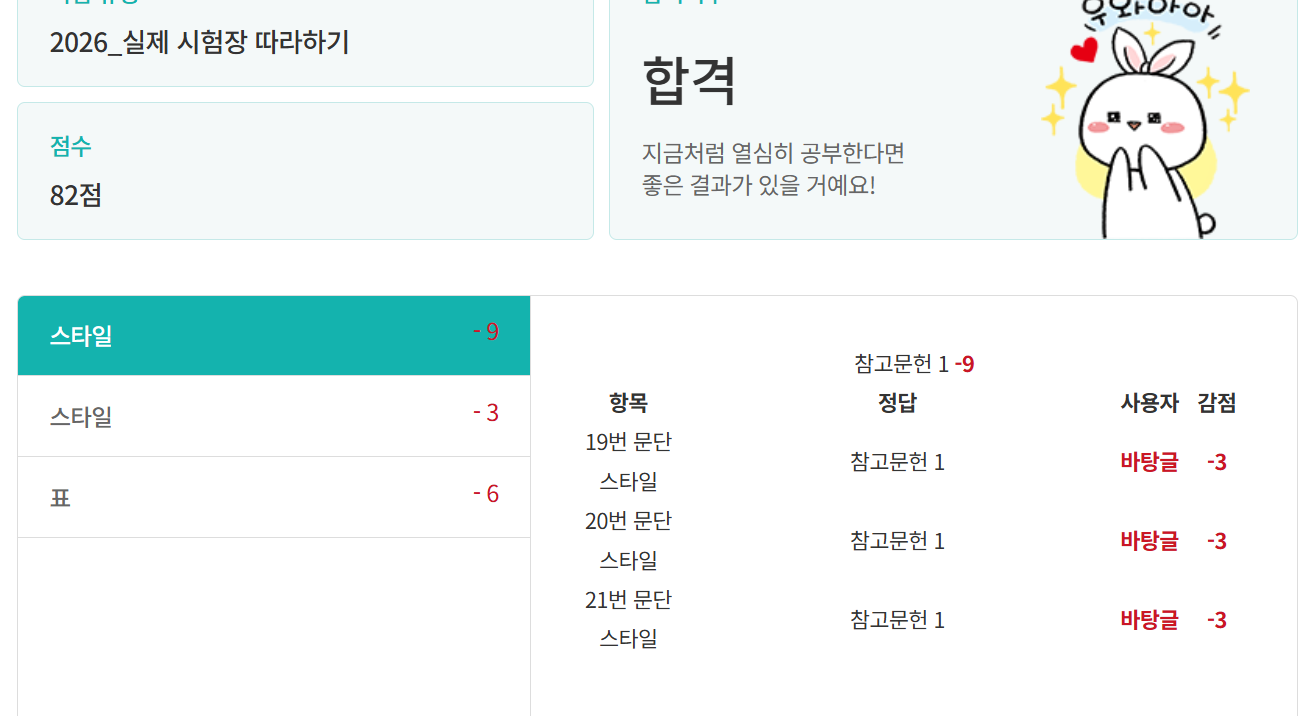The image size is (1307, 716).
Task: Select the 20번 문단 row item
Action: click(x=628, y=521)
